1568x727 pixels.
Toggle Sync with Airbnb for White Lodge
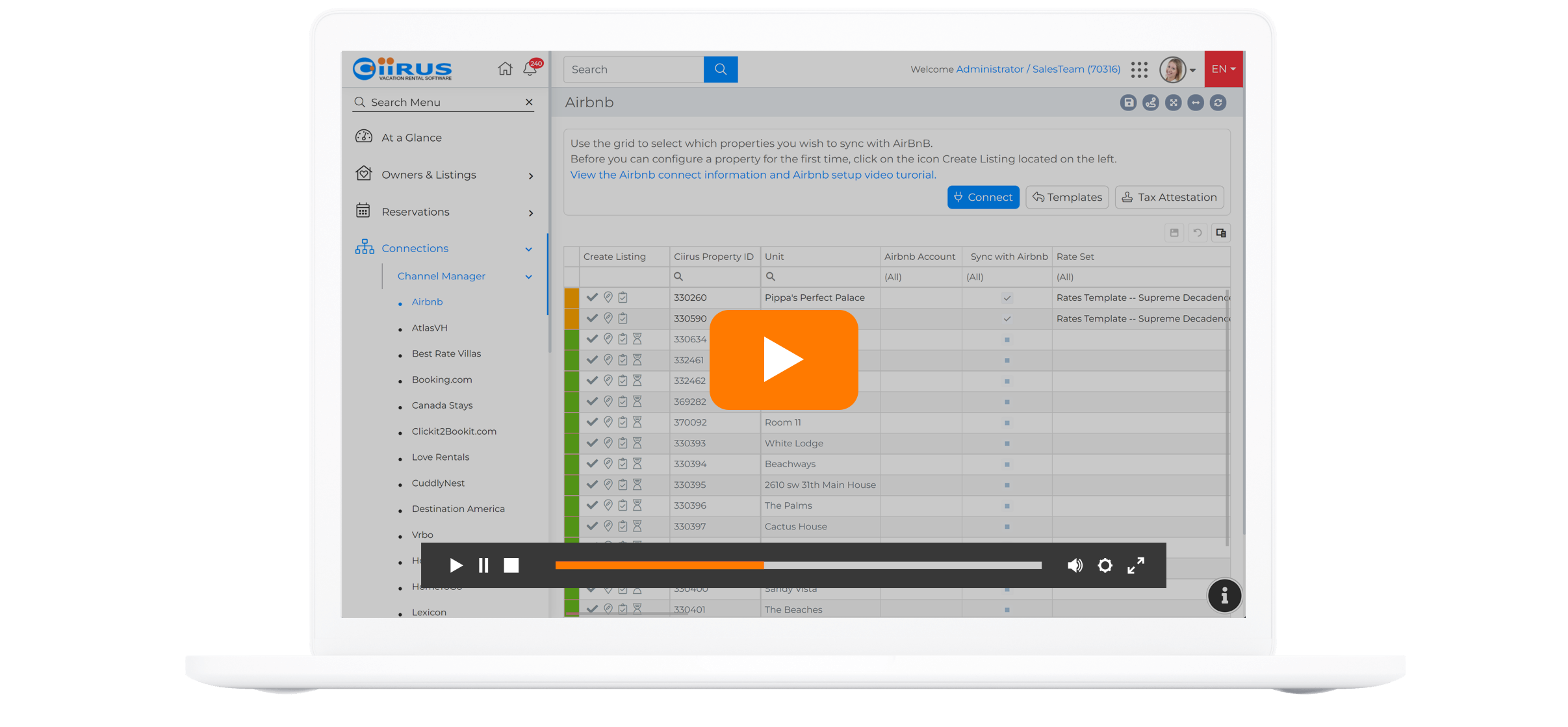pyautogui.click(x=1007, y=443)
